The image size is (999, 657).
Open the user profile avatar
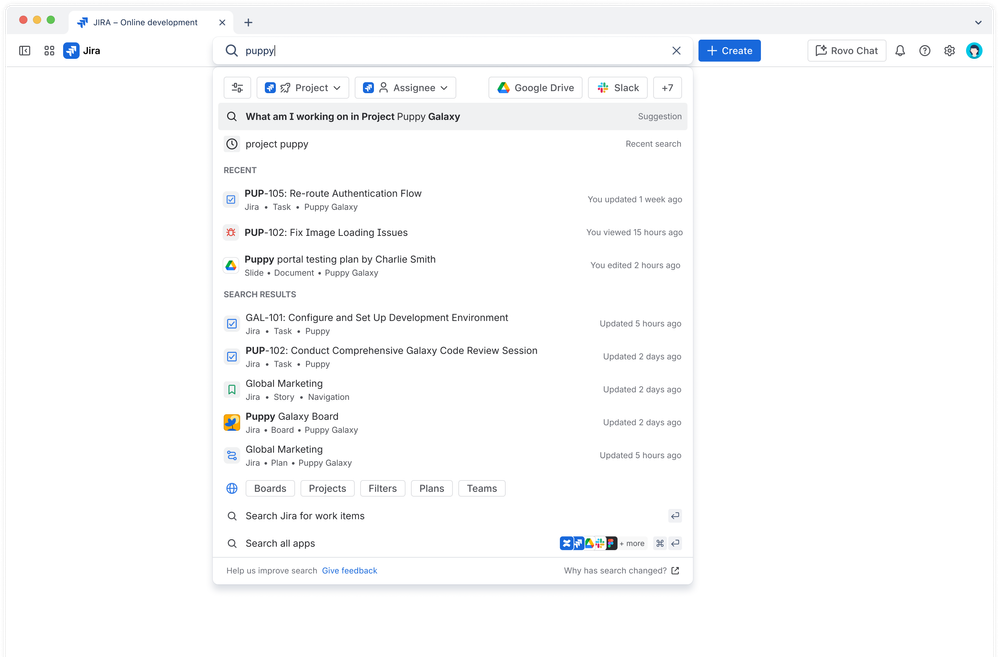coord(974,51)
